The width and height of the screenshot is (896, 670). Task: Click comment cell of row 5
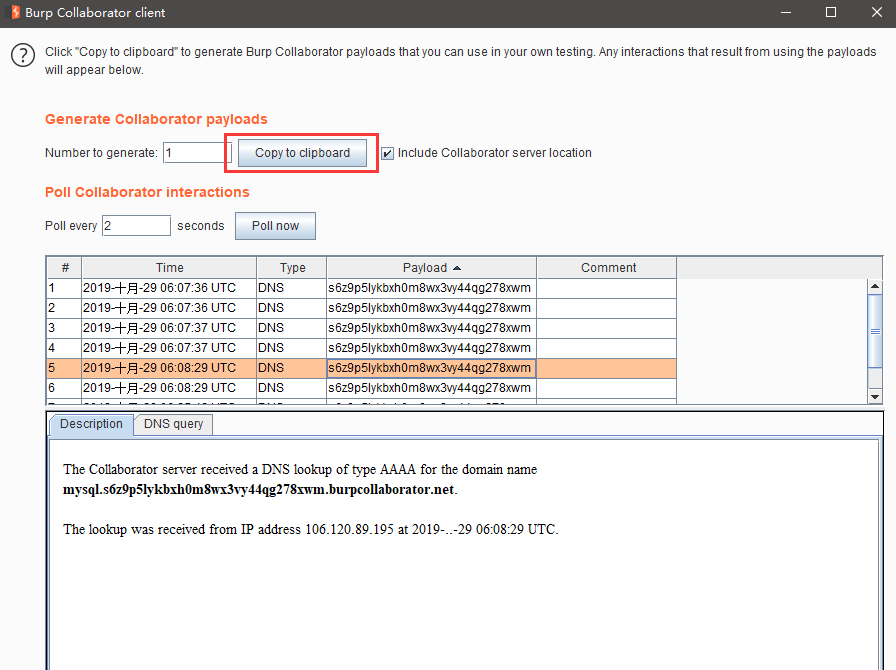tap(607, 368)
